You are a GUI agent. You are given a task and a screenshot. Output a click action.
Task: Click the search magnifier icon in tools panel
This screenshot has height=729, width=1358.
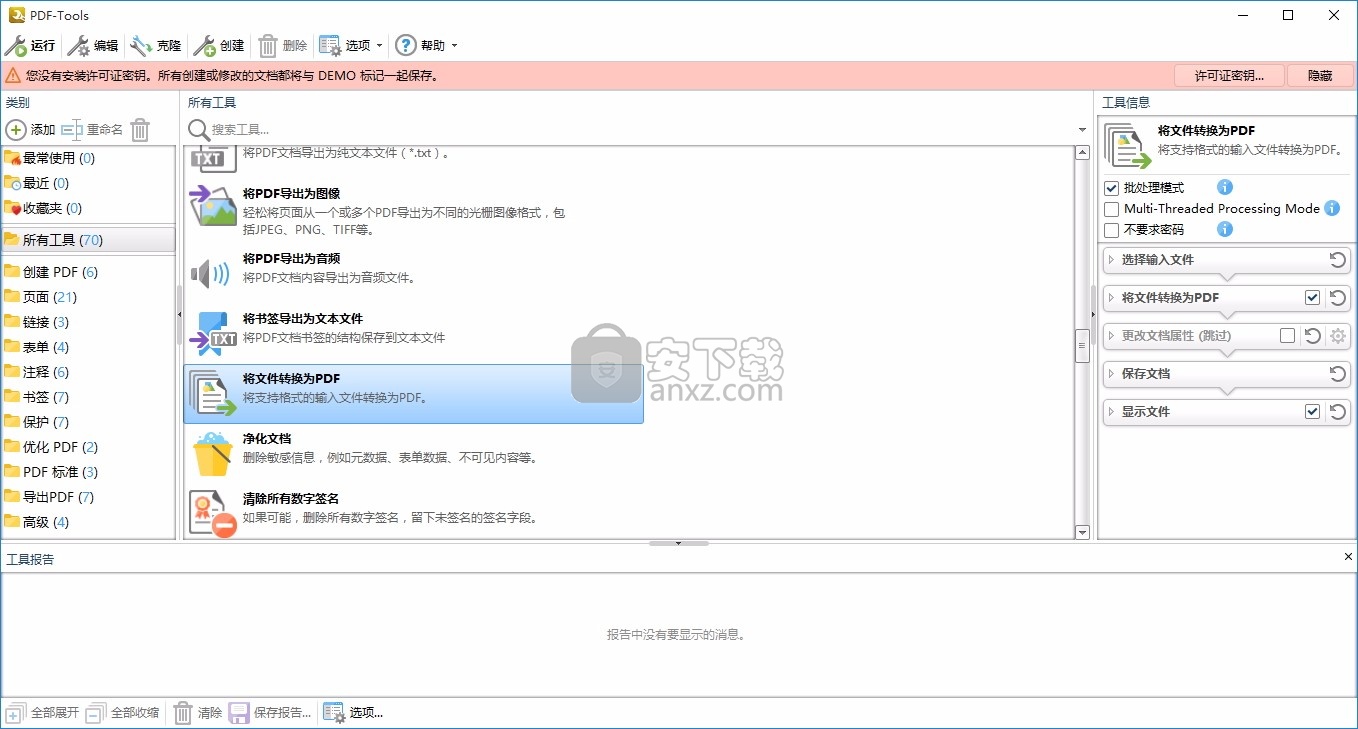(x=199, y=130)
